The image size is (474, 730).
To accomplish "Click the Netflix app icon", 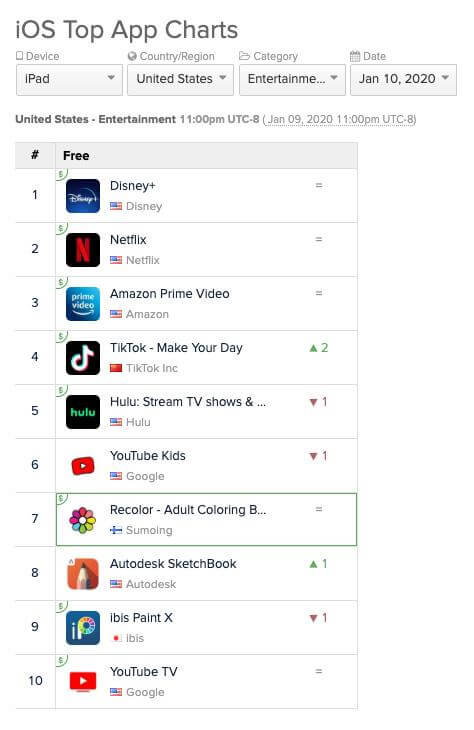I will (x=83, y=250).
